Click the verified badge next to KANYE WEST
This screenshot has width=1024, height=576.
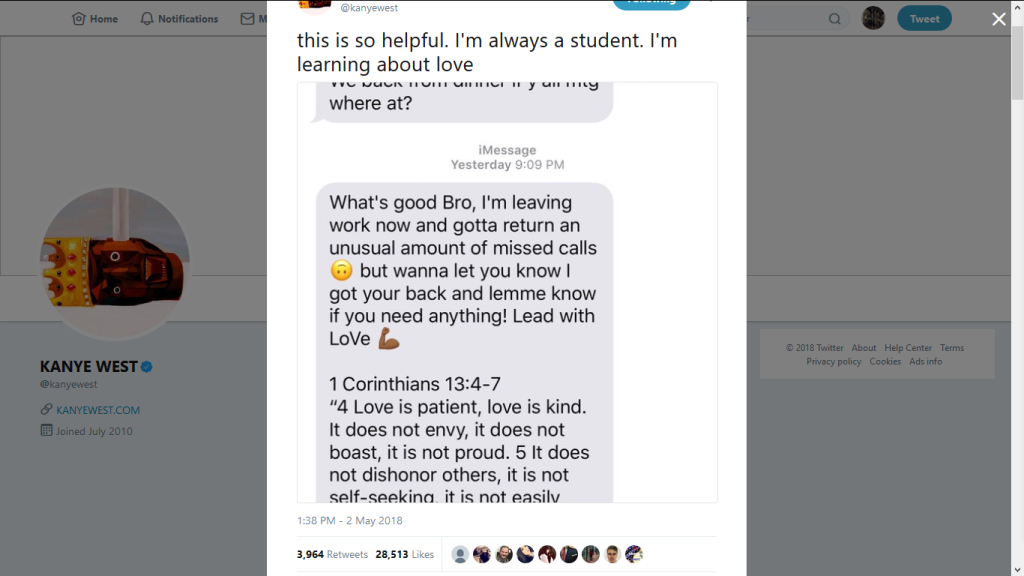coord(147,367)
